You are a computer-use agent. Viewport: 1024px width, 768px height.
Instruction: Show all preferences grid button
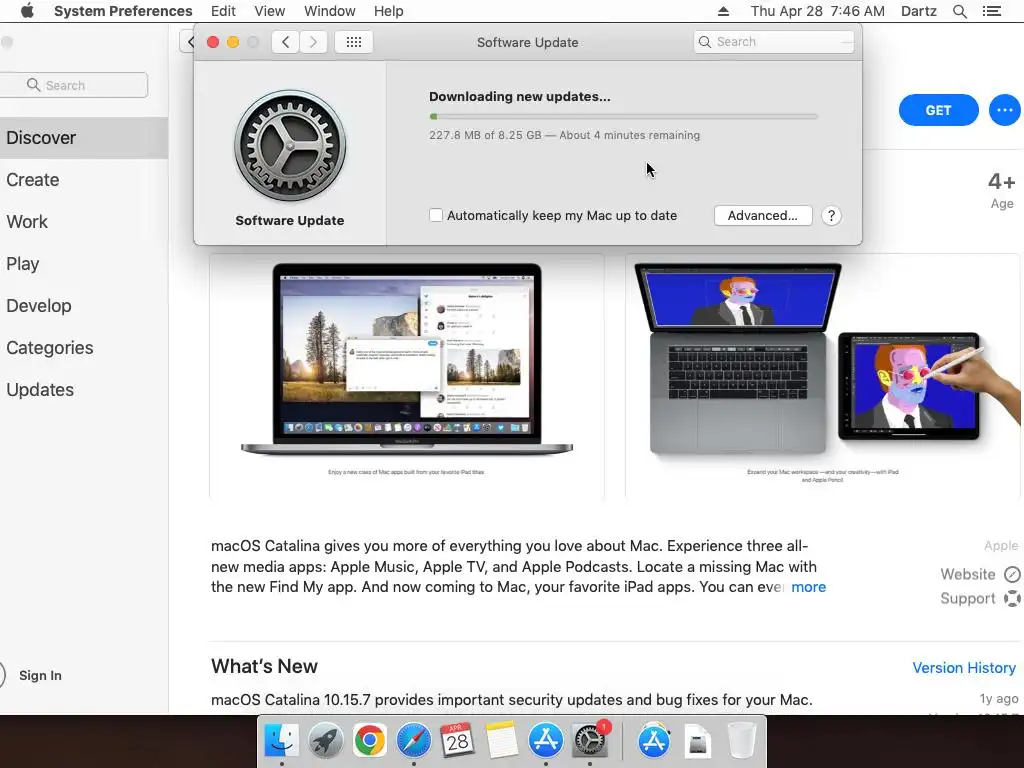353,42
